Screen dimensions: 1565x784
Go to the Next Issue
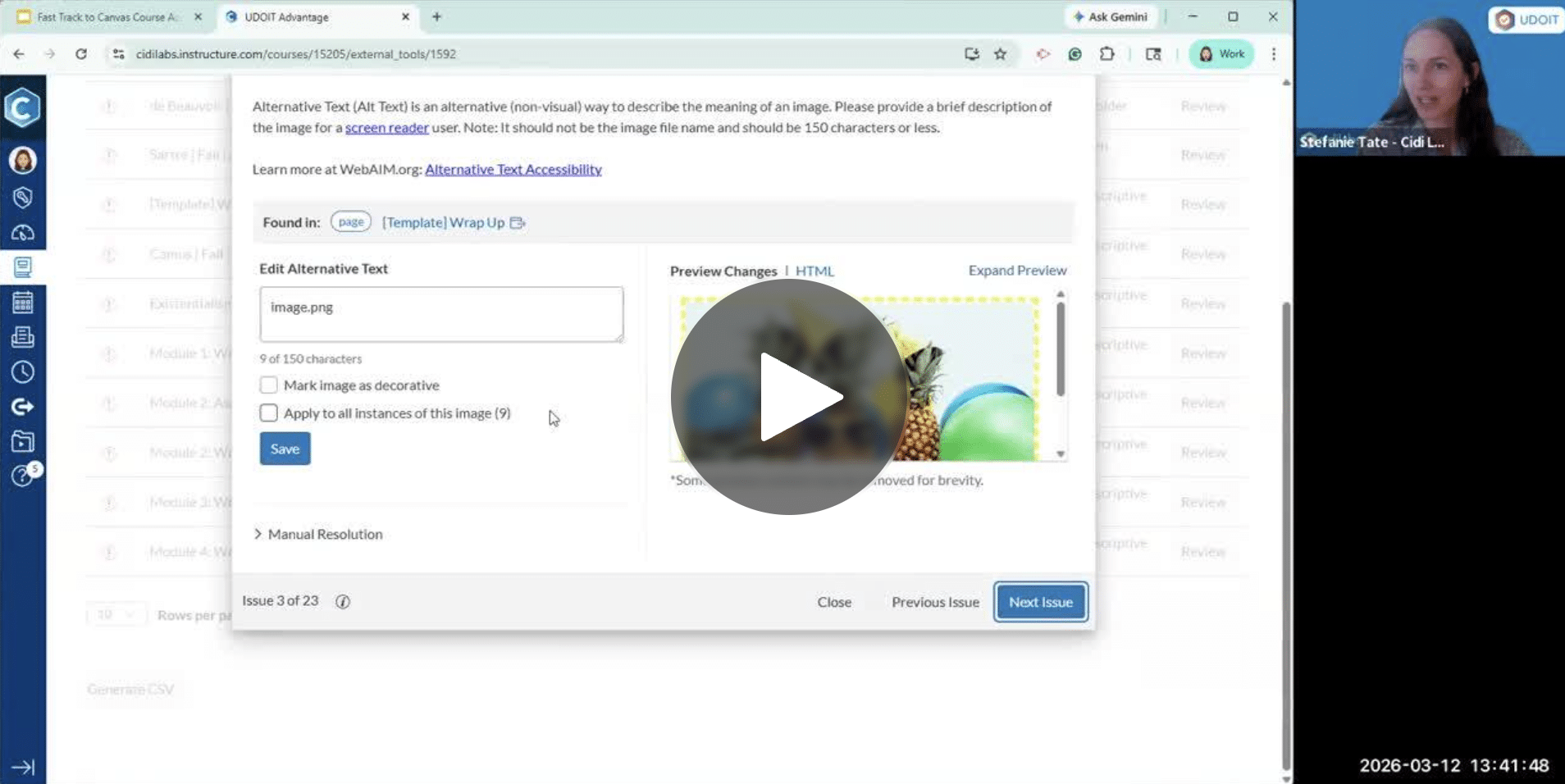coord(1040,602)
